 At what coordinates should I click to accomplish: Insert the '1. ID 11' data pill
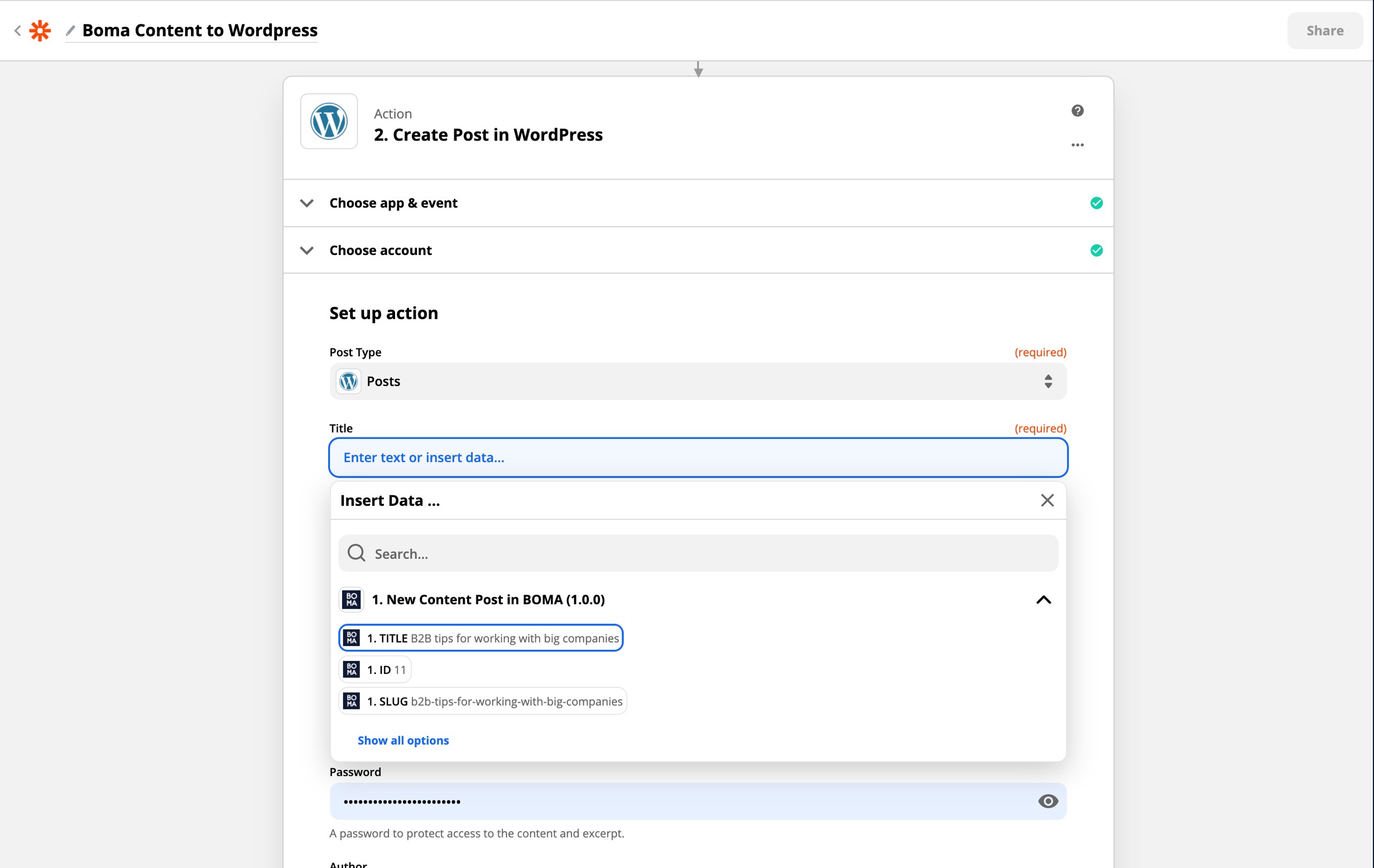(x=375, y=669)
